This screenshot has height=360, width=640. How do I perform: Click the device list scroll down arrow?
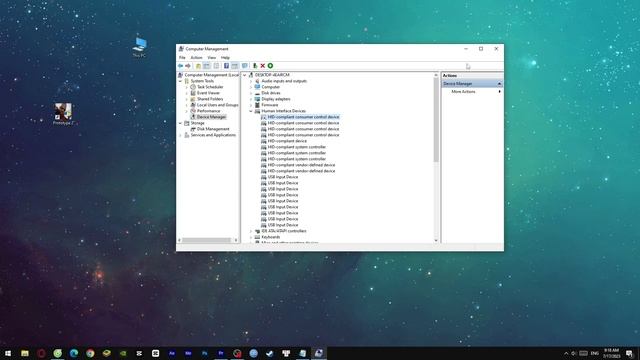click(x=436, y=240)
